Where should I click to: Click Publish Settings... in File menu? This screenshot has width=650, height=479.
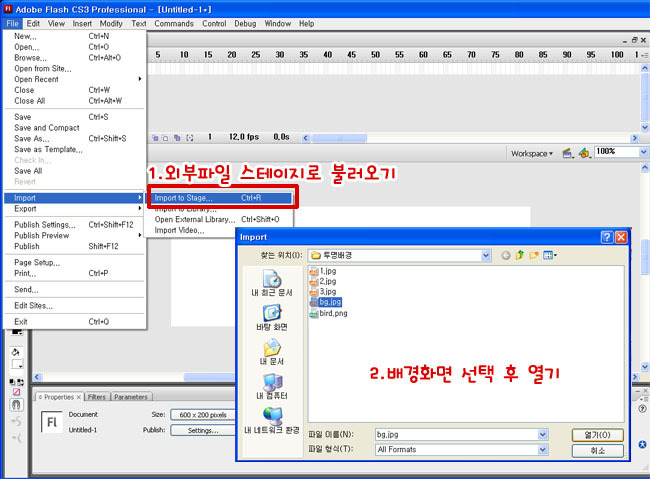click(74, 225)
